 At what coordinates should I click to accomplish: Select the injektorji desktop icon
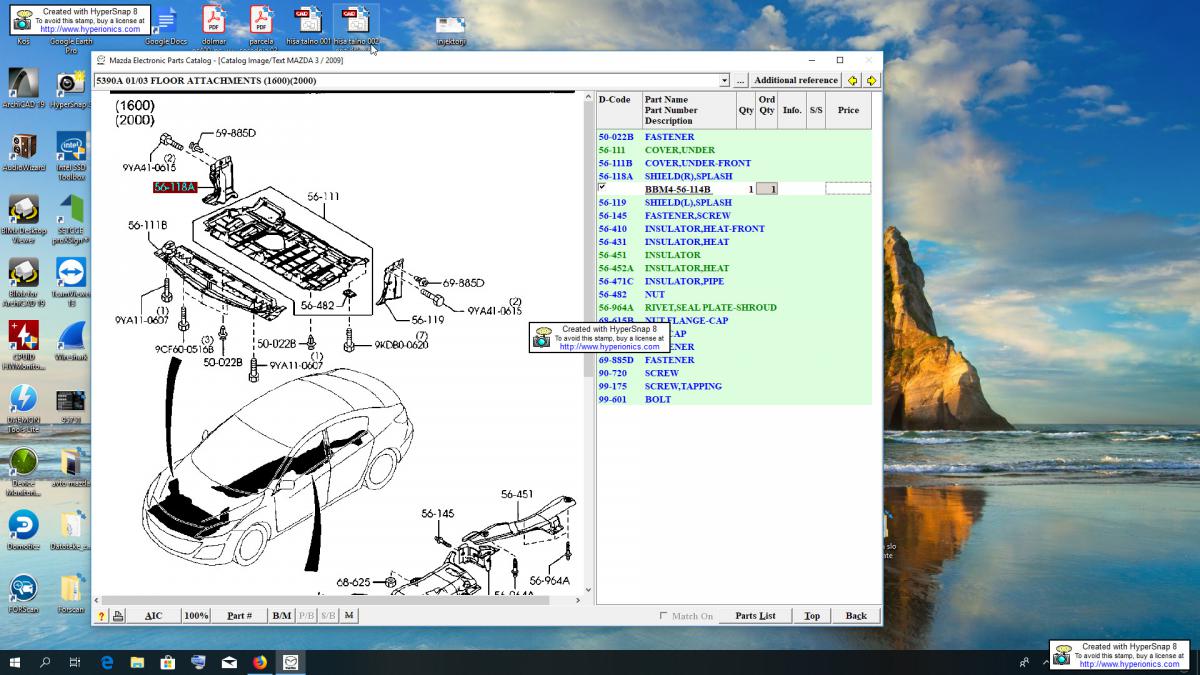[451, 30]
